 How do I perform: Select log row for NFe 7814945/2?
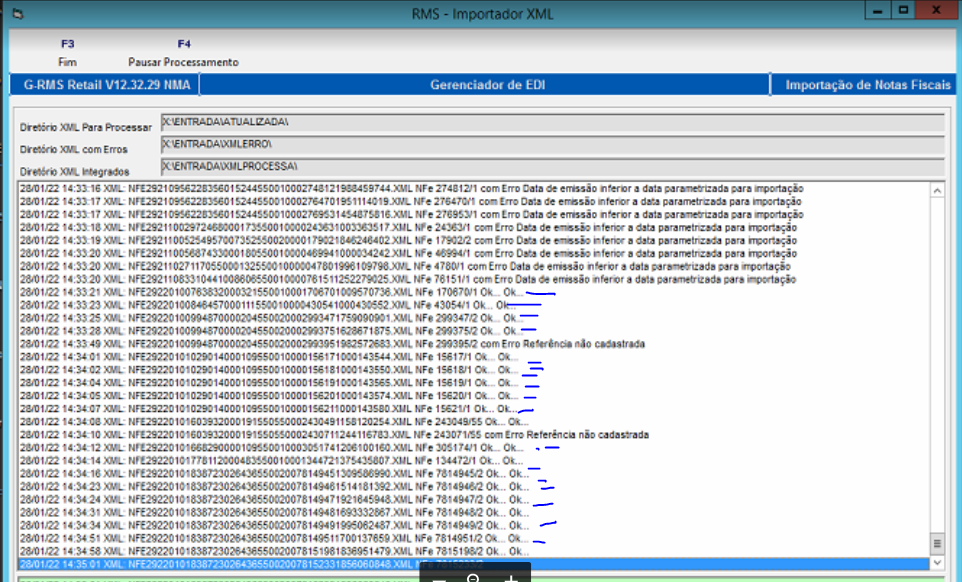(474, 473)
